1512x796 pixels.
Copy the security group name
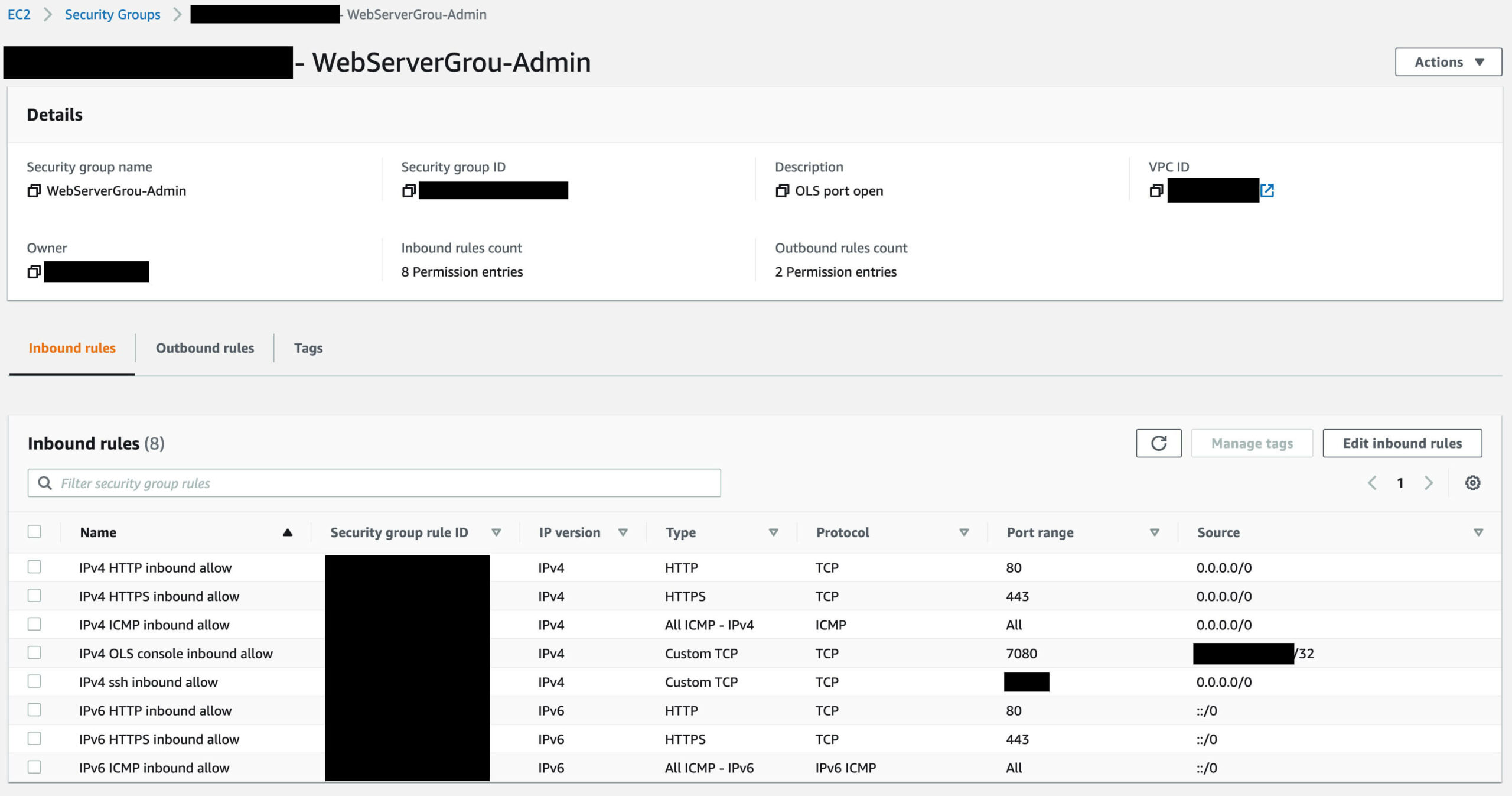click(x=34, y=191)
